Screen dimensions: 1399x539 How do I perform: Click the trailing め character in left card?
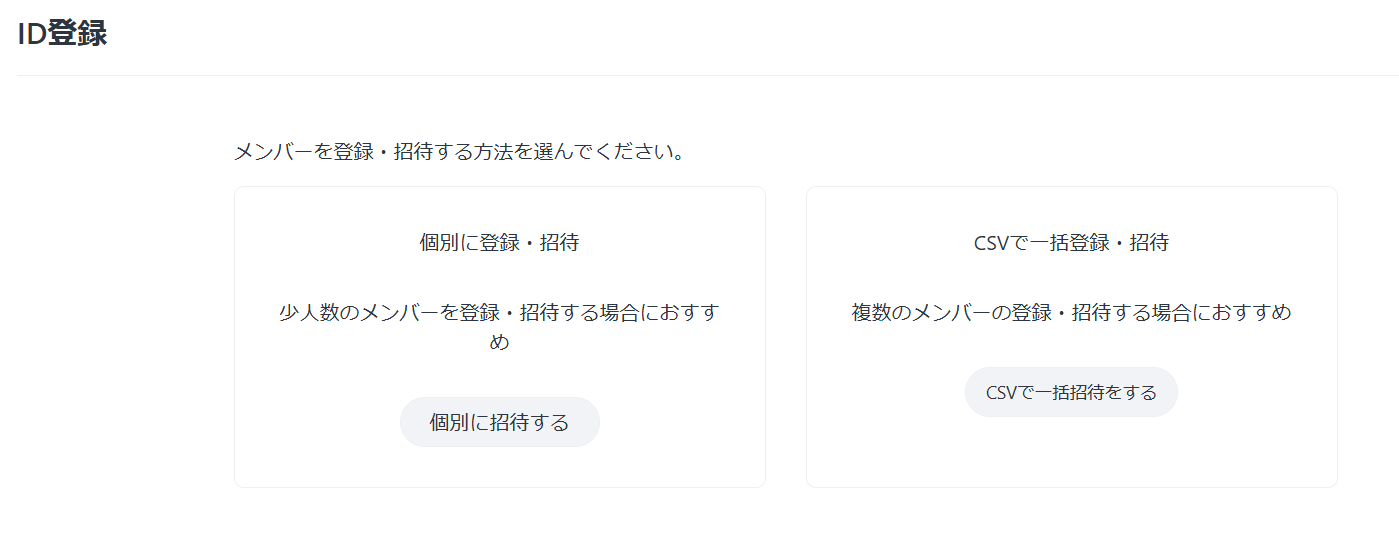tap(499, 342)
